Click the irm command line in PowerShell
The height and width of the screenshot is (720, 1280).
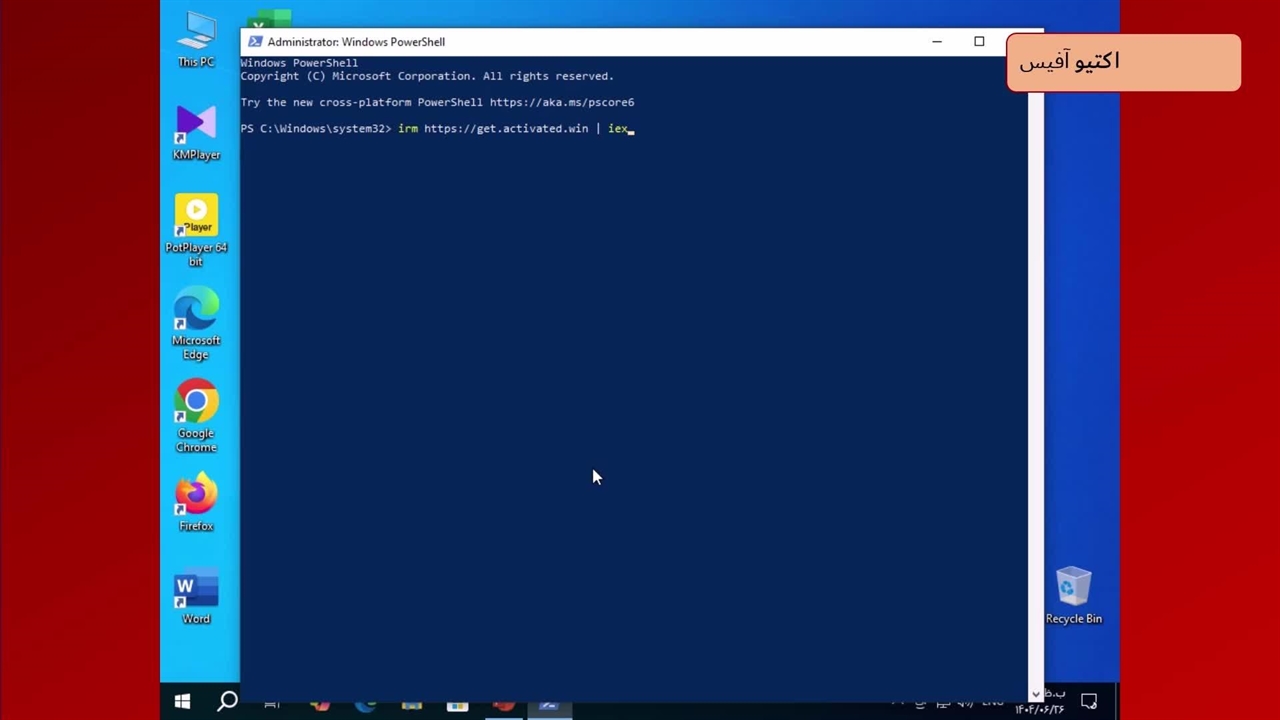pyautogui.click(x=515, y=129)
